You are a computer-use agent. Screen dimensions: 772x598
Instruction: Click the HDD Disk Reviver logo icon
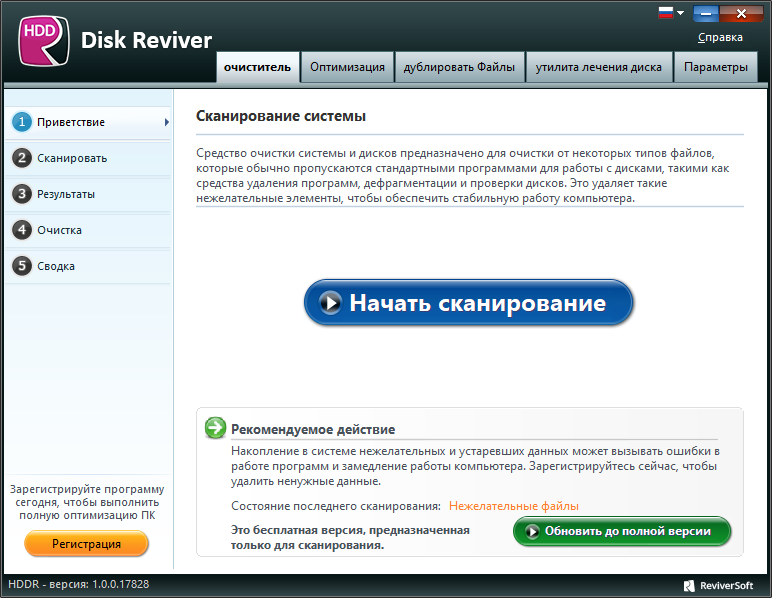point(43,40)
